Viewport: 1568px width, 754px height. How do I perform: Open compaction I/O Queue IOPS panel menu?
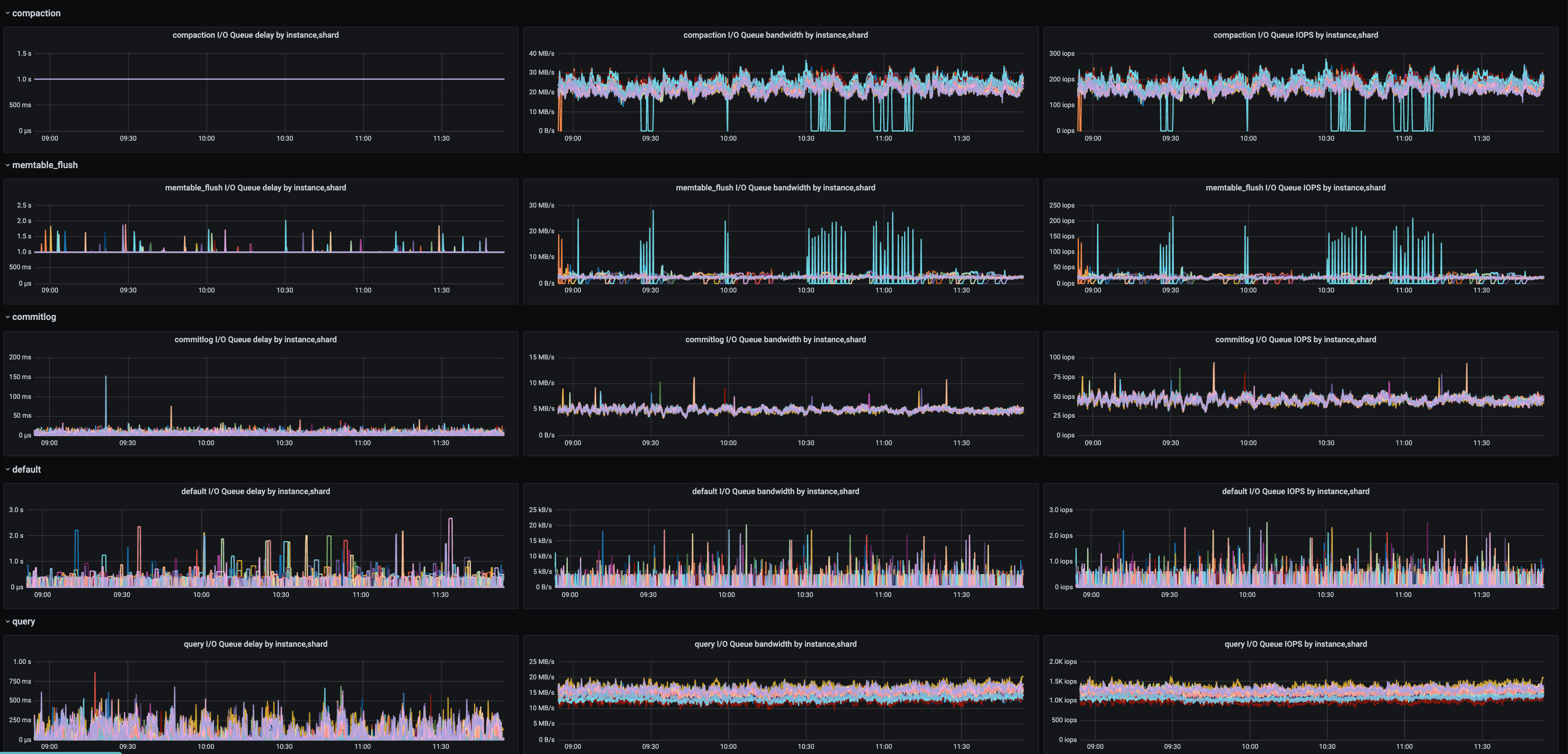pos(1295,35)
